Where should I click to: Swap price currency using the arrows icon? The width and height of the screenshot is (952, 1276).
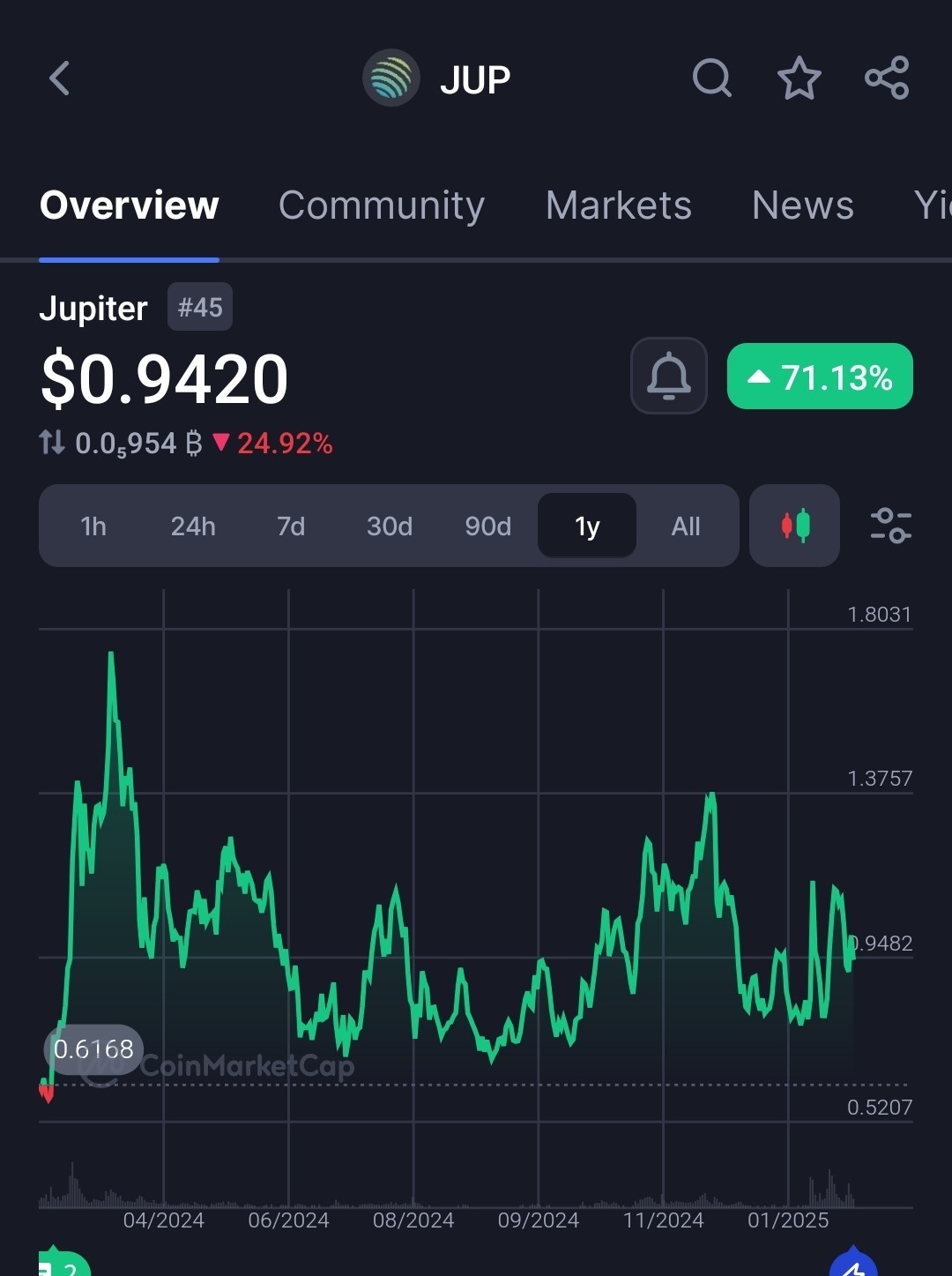[52, 442]
